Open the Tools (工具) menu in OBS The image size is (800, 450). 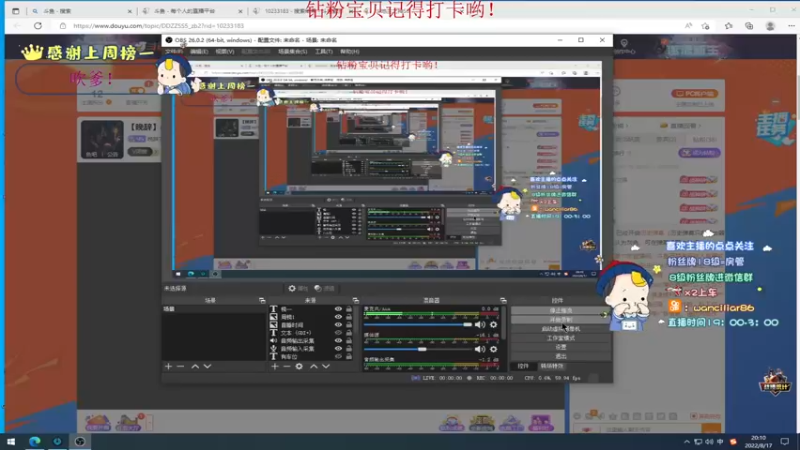323,52
